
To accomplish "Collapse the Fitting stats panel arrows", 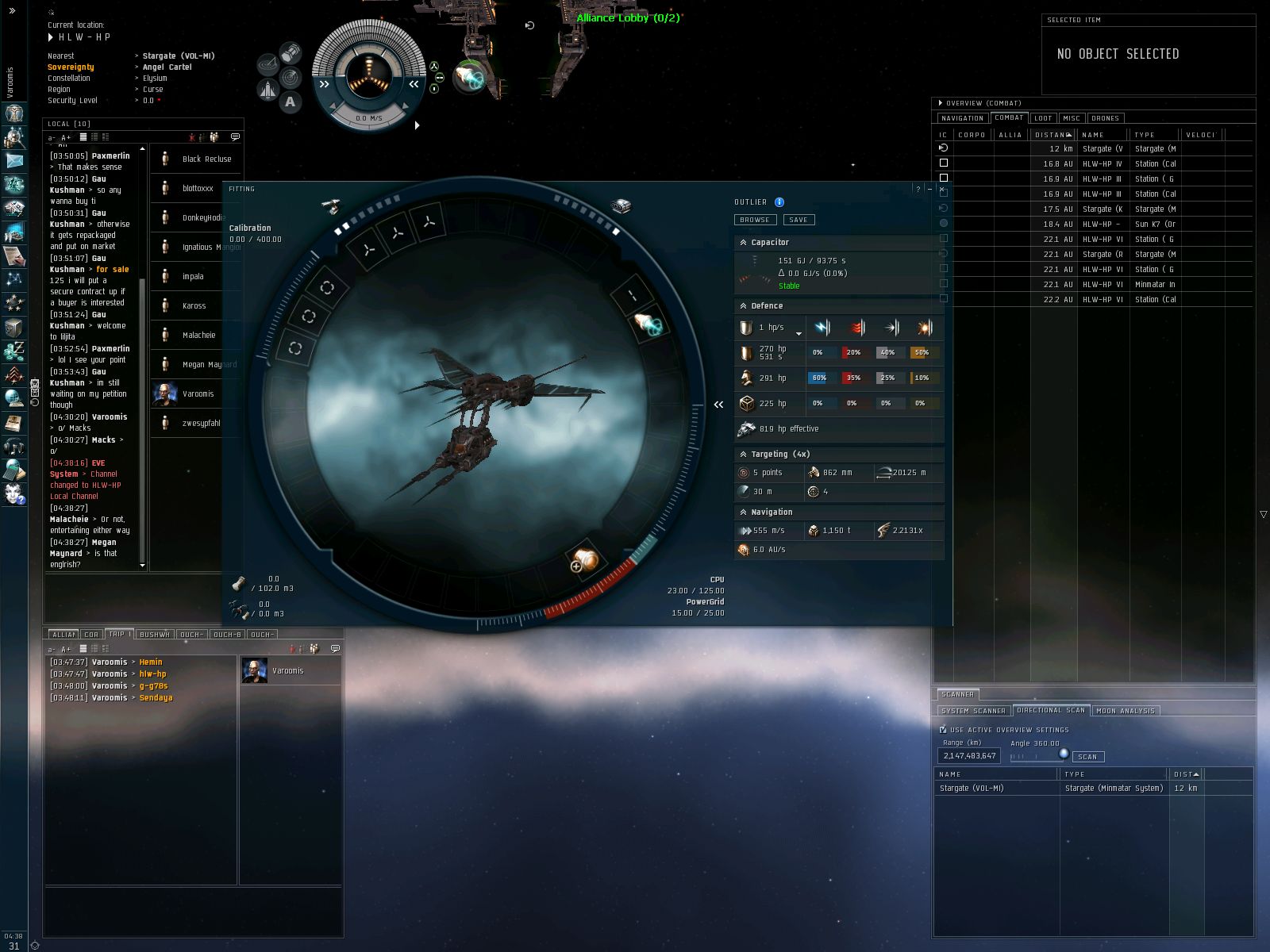I will point(718,405).
